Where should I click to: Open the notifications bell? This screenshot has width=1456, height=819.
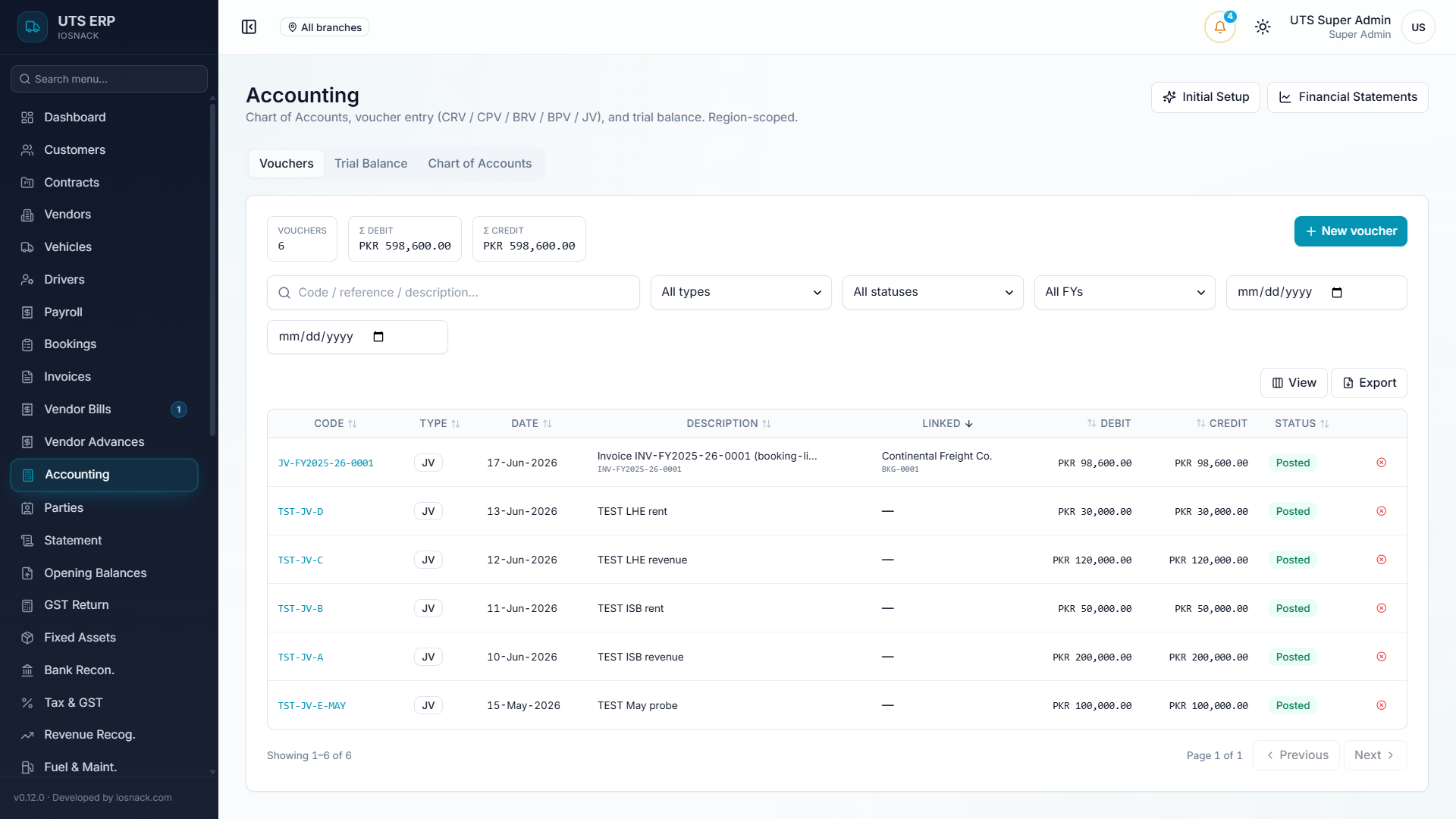pyautogui.click(x=1219, y=27)
